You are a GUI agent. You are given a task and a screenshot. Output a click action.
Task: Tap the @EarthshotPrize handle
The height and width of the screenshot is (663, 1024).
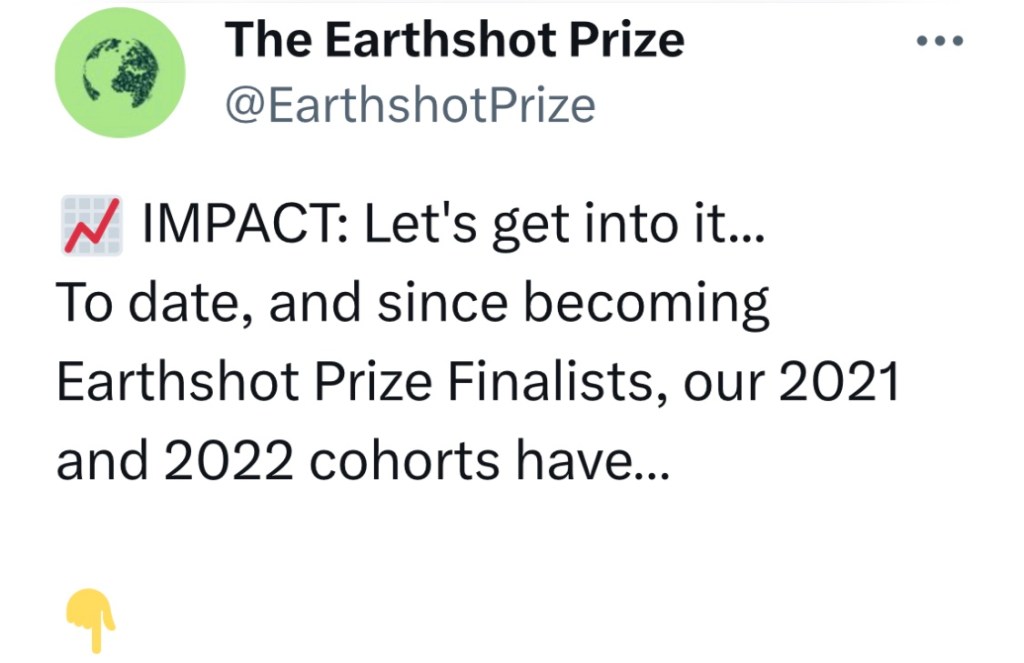point(410,104)
